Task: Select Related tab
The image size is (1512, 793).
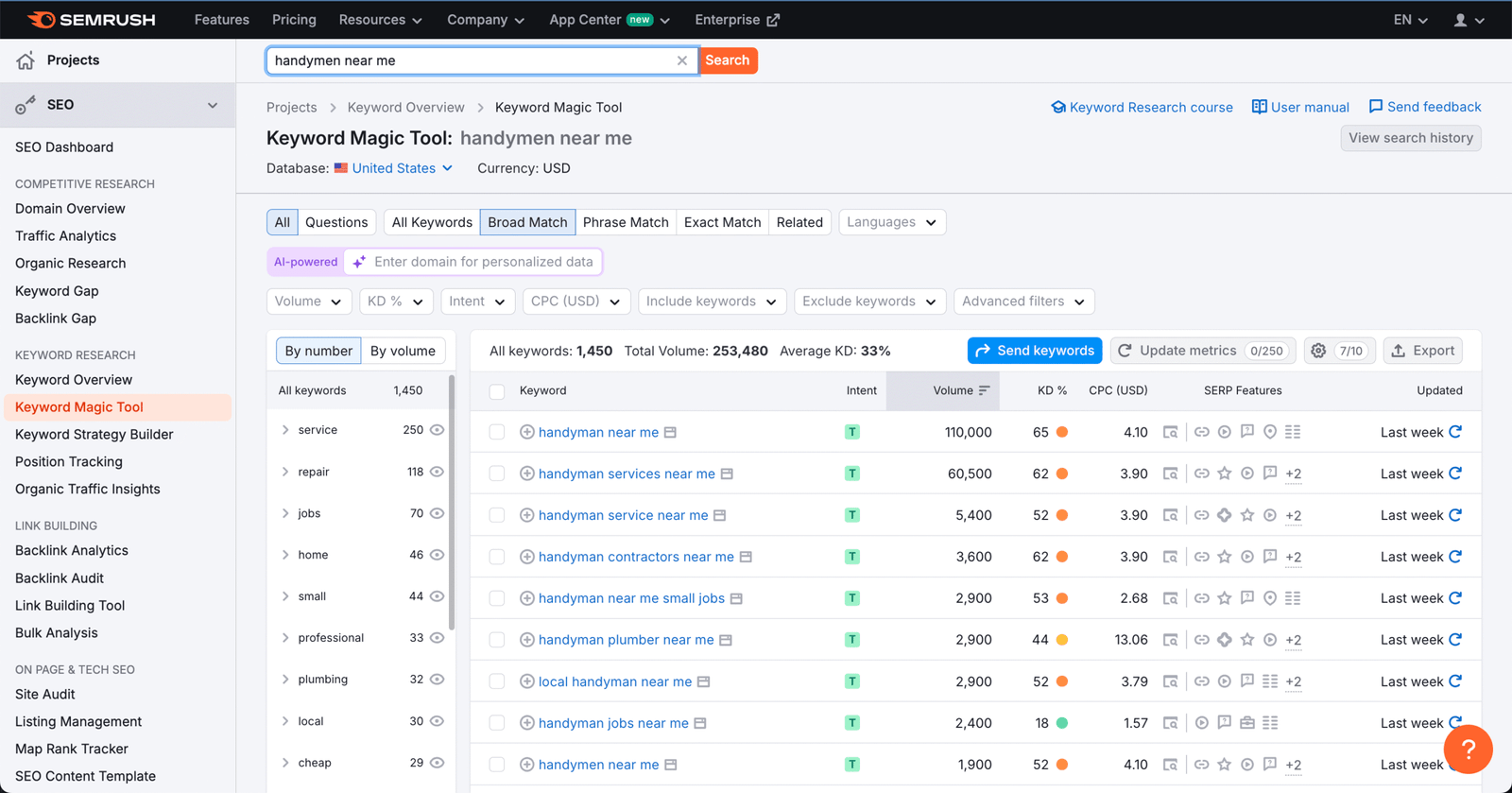Action: pyautogui.click(x=799, y=222)
